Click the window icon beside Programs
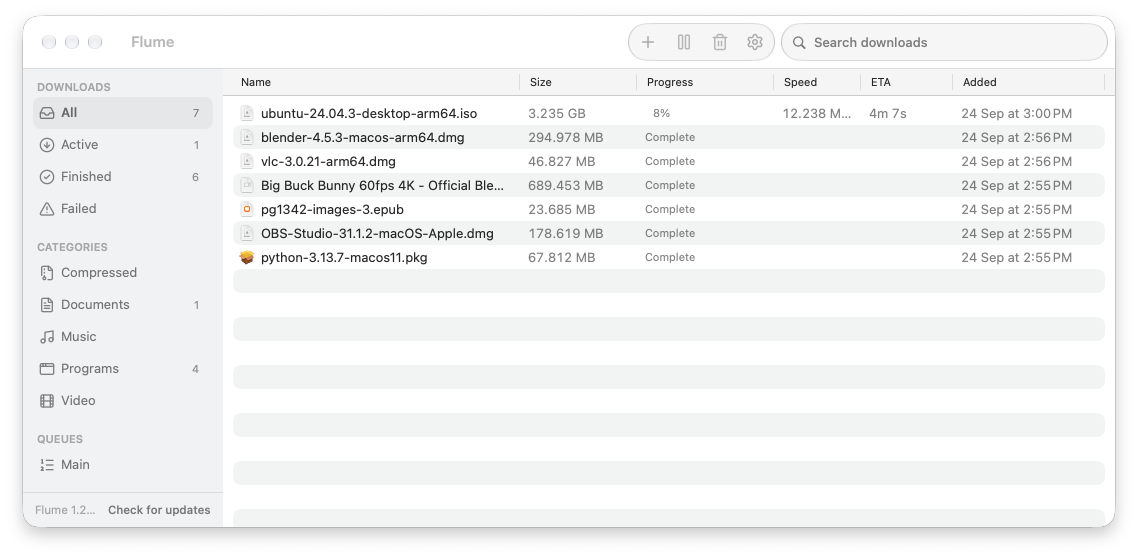1138x557 pixels. 46,369
